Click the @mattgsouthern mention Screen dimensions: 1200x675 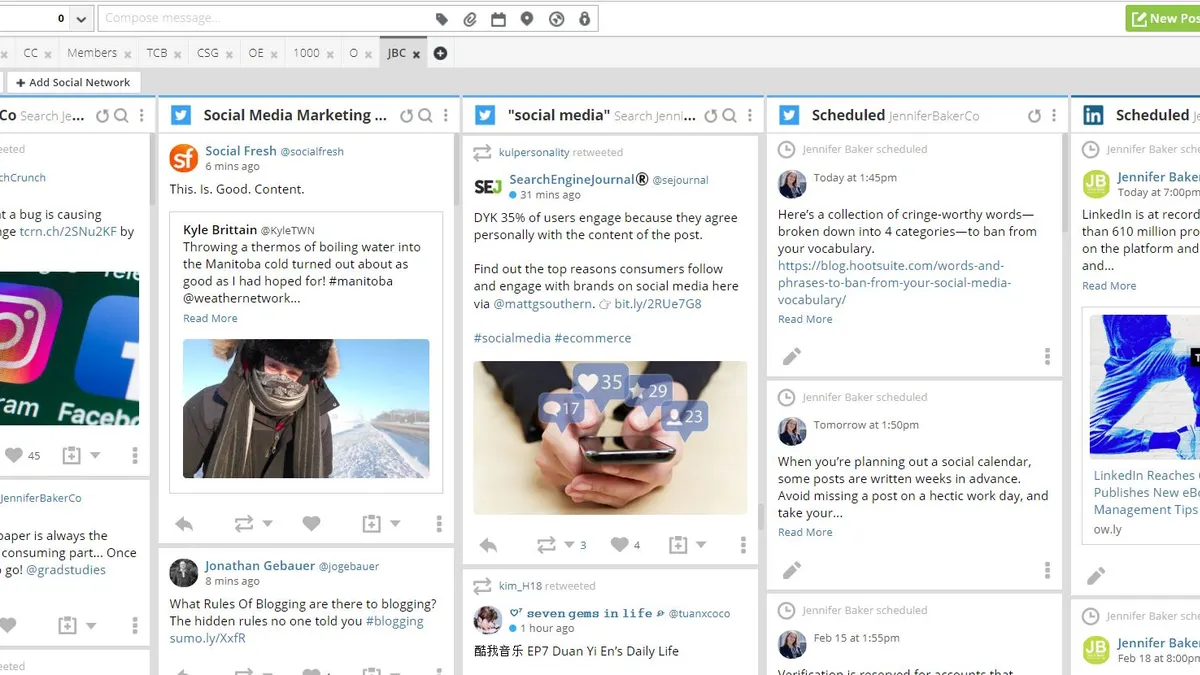[545, 303]
